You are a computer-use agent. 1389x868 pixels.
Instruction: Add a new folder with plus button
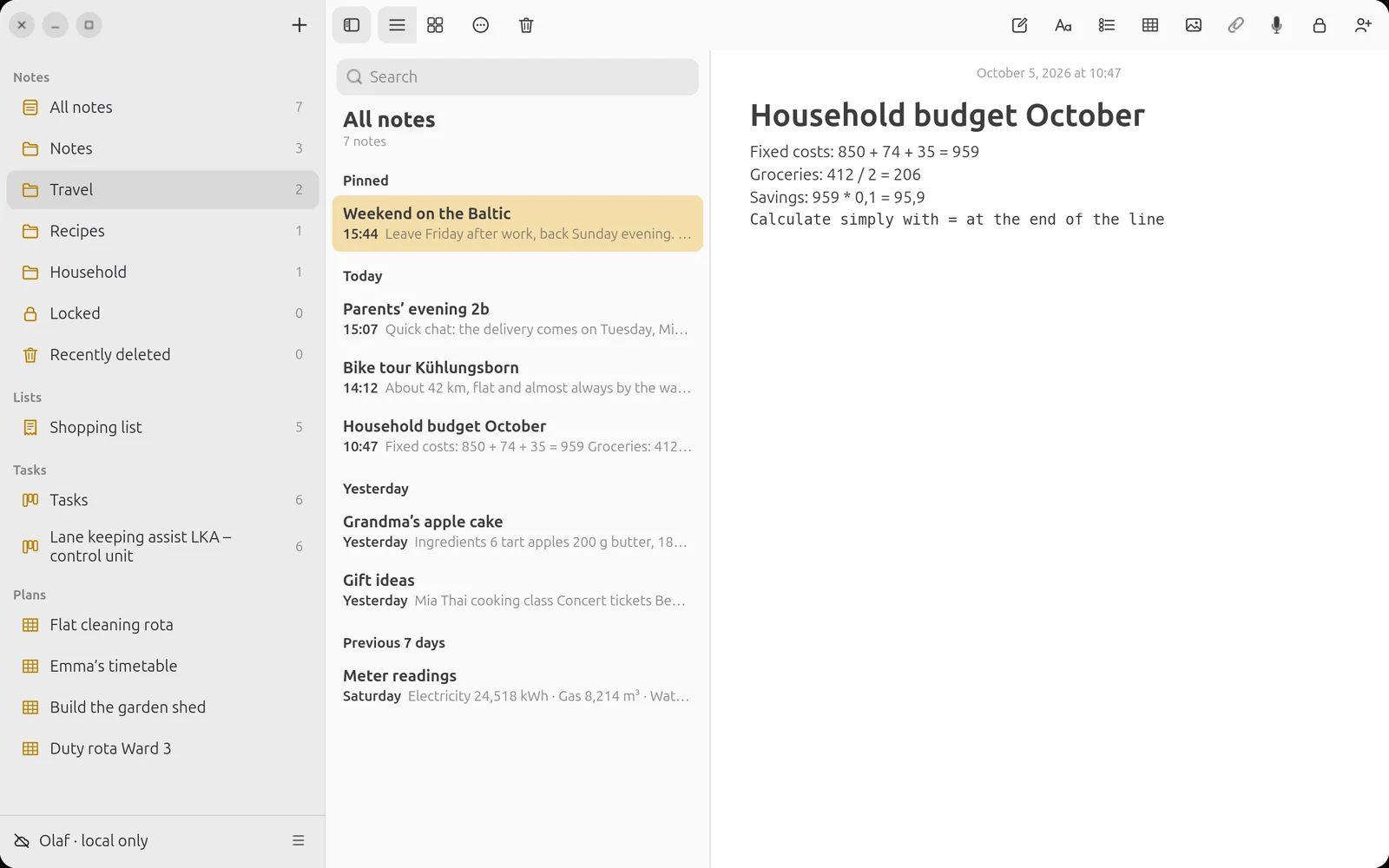(300, 25)
